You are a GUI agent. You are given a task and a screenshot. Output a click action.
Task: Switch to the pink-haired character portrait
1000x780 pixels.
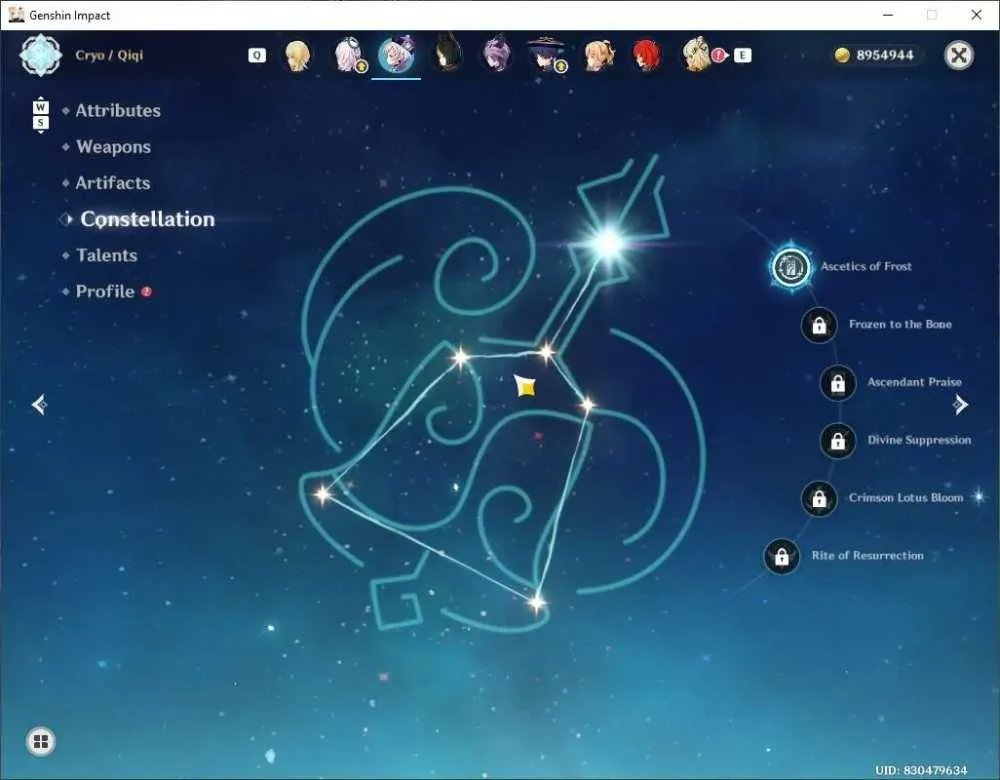(349, 54)
